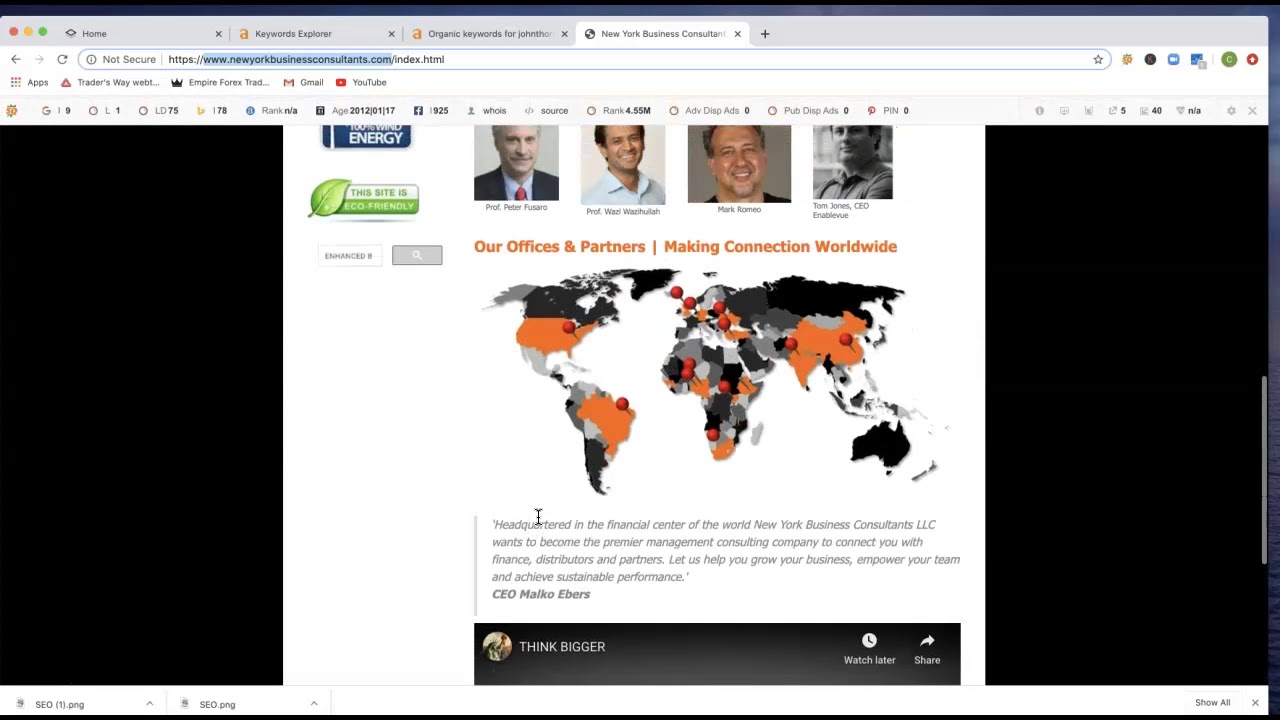The image size is (1280, 720).
Task: Open the Zoom extension icon
Action: pos(1174,59)
